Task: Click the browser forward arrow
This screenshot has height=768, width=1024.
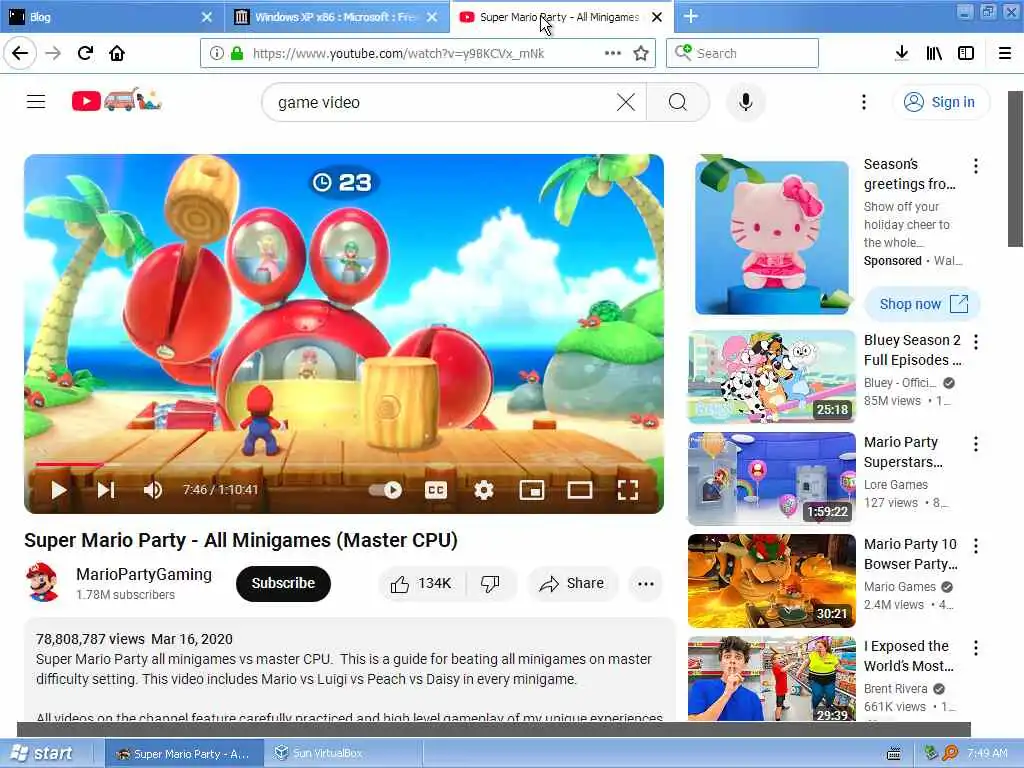Action: (53, 53)
